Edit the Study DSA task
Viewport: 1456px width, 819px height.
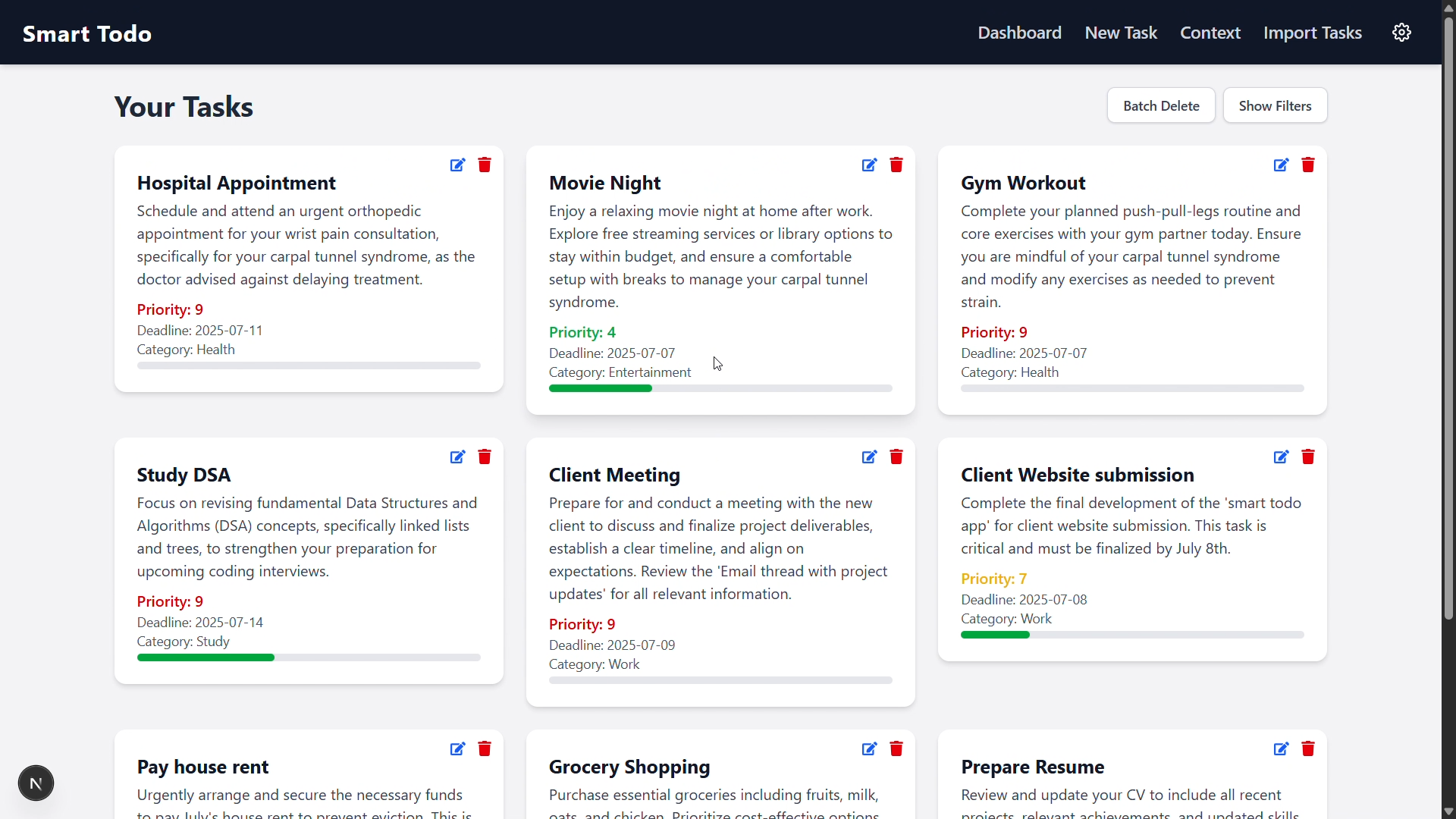coord(457,457)
